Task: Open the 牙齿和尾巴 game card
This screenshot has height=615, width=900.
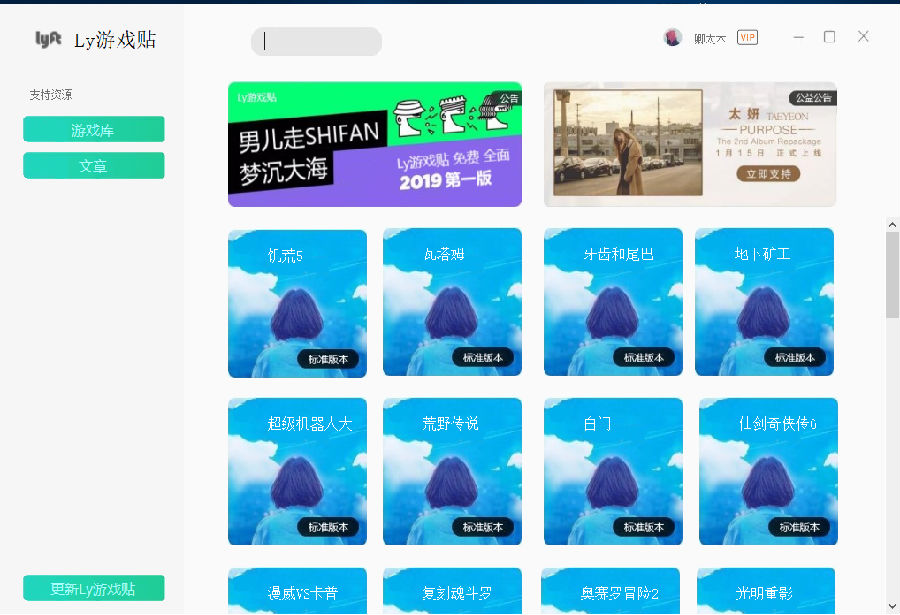Action: point(614,302)
